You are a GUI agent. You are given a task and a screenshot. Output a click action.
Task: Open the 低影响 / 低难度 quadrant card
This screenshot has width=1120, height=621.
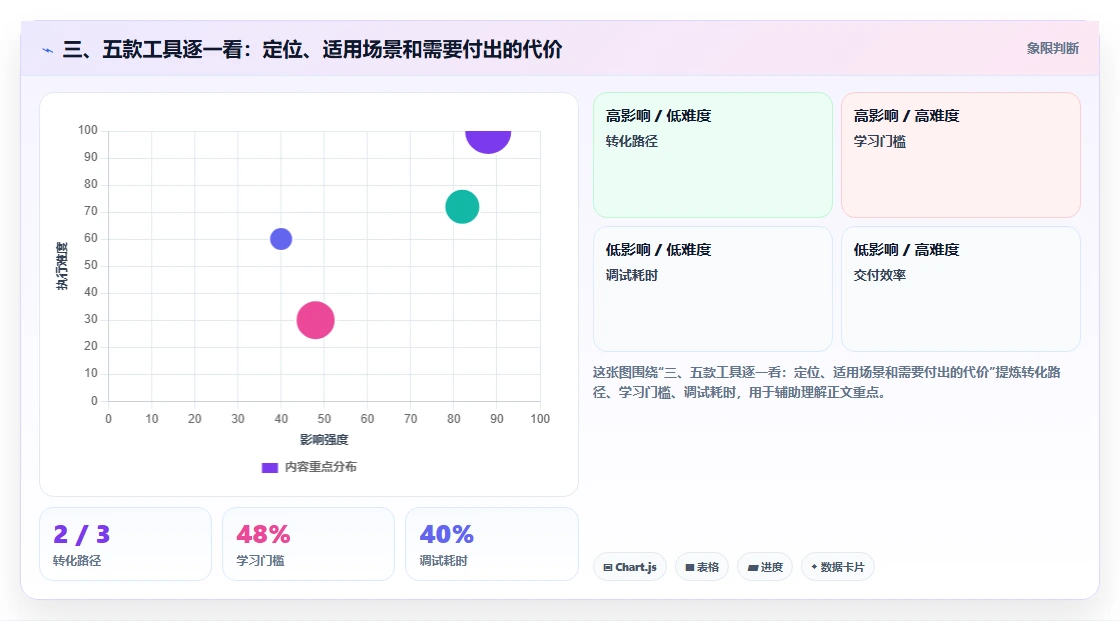(x=713, y=289)
